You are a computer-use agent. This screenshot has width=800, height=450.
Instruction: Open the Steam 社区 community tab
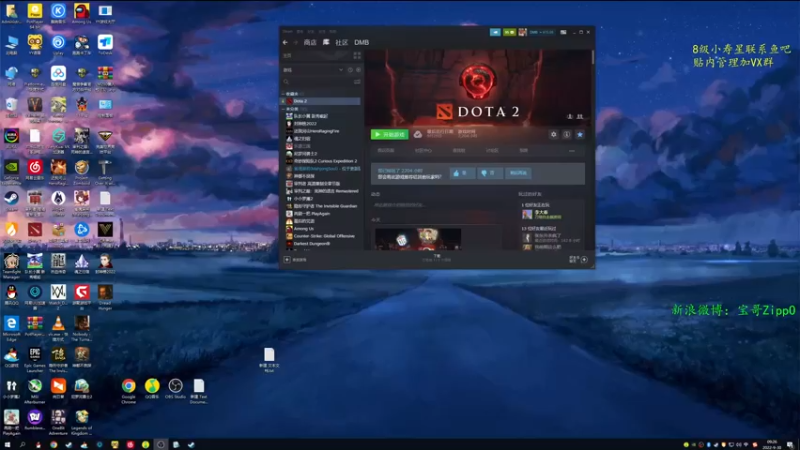[x=341, y=42]
